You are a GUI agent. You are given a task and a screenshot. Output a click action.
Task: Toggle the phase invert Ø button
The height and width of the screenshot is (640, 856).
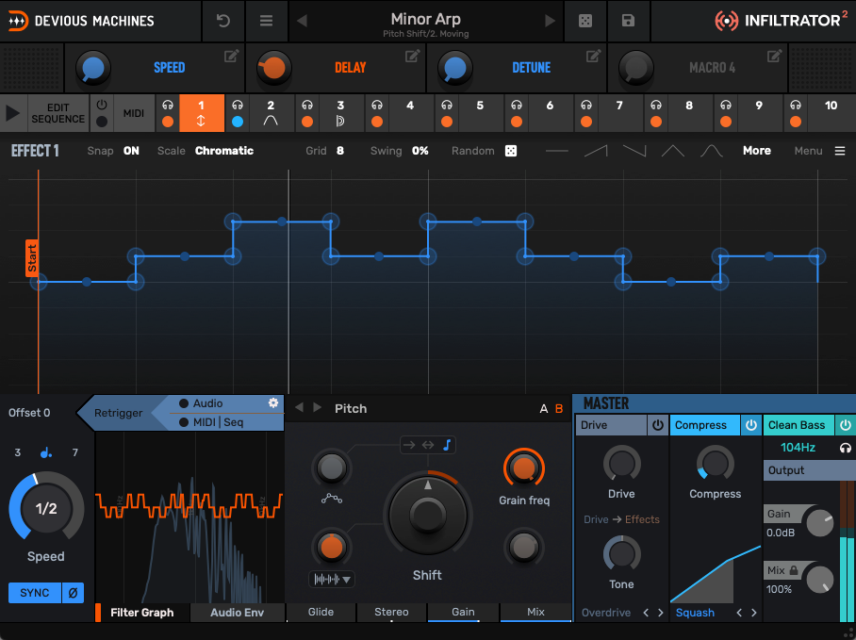click(x=73, y=592)
